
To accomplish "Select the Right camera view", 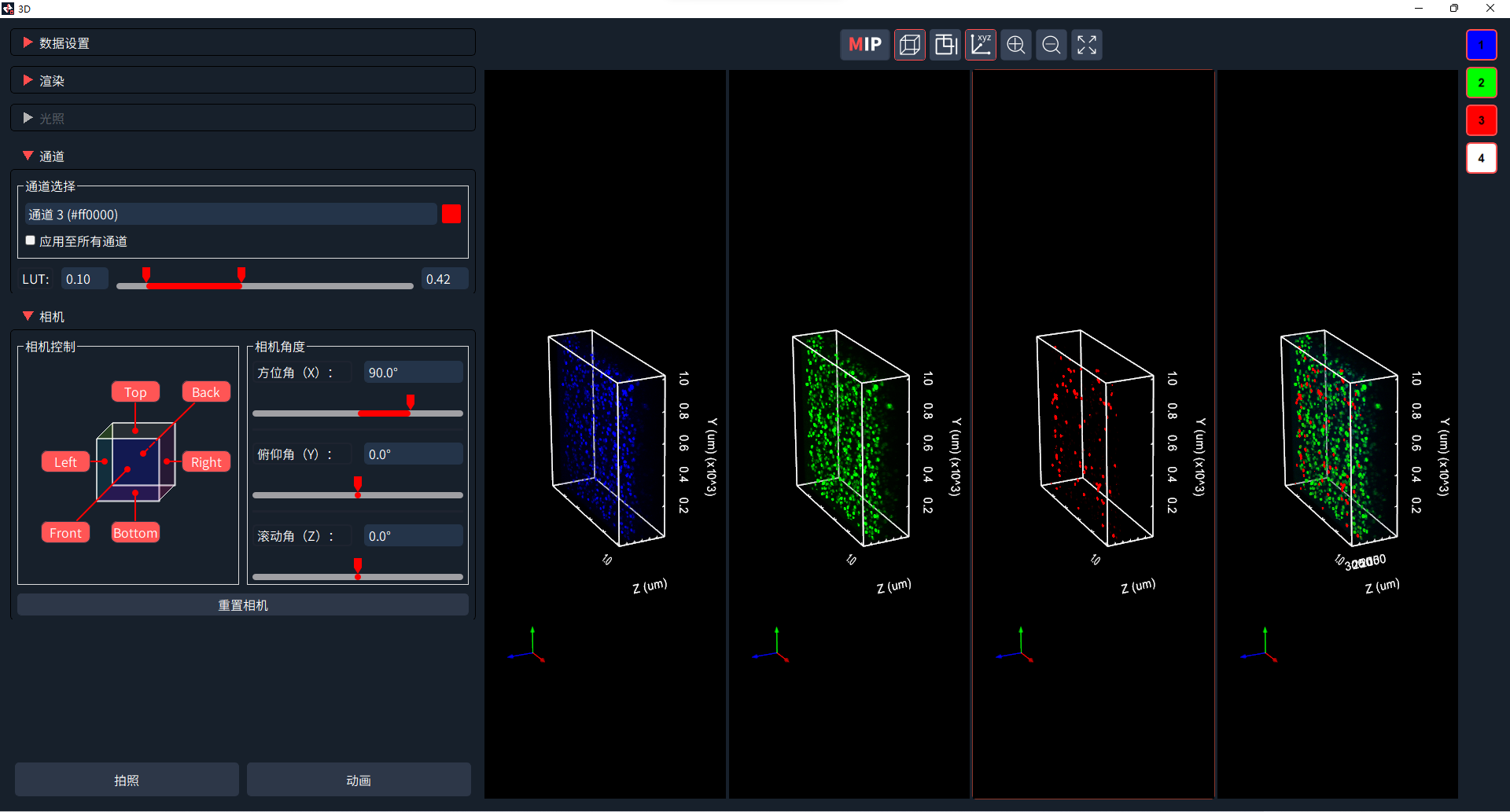I will pos(206,462).
